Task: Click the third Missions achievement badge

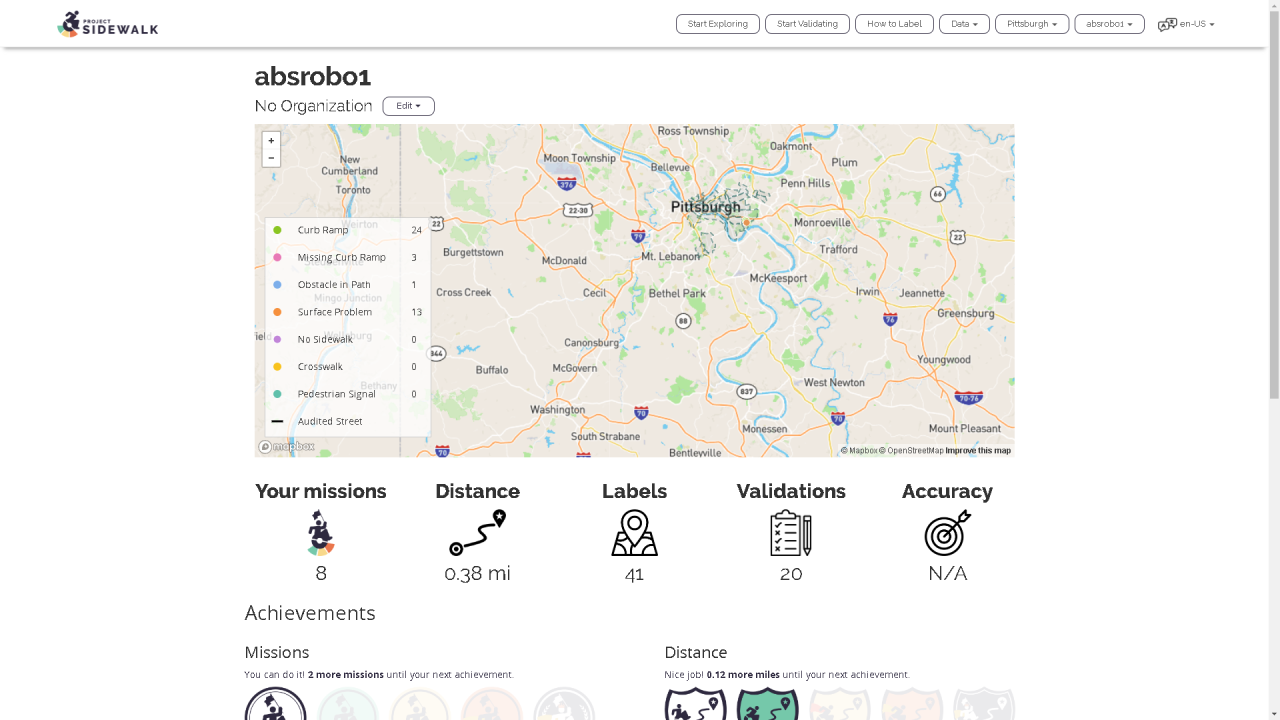Action: (x=419, y=704)
